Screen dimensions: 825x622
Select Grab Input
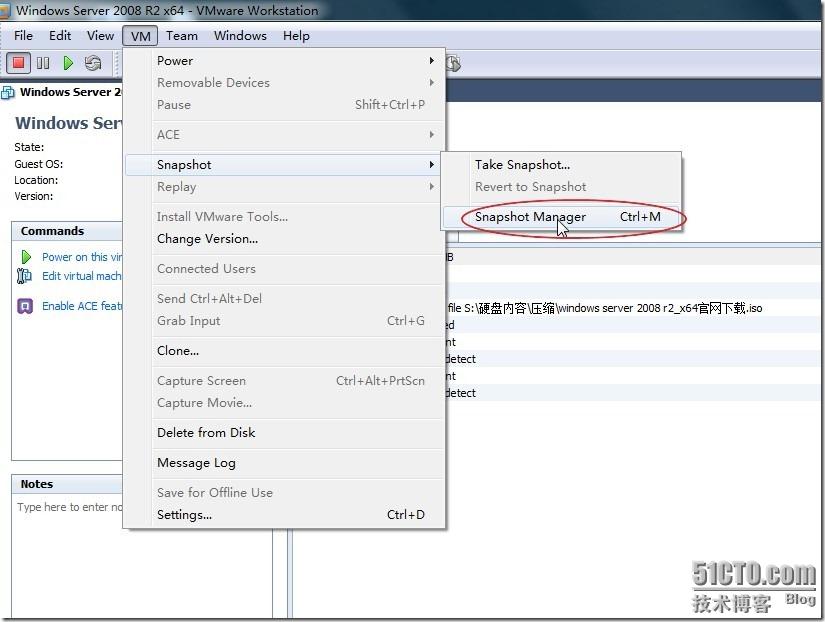pyautogui.click(x=285, y=321)
